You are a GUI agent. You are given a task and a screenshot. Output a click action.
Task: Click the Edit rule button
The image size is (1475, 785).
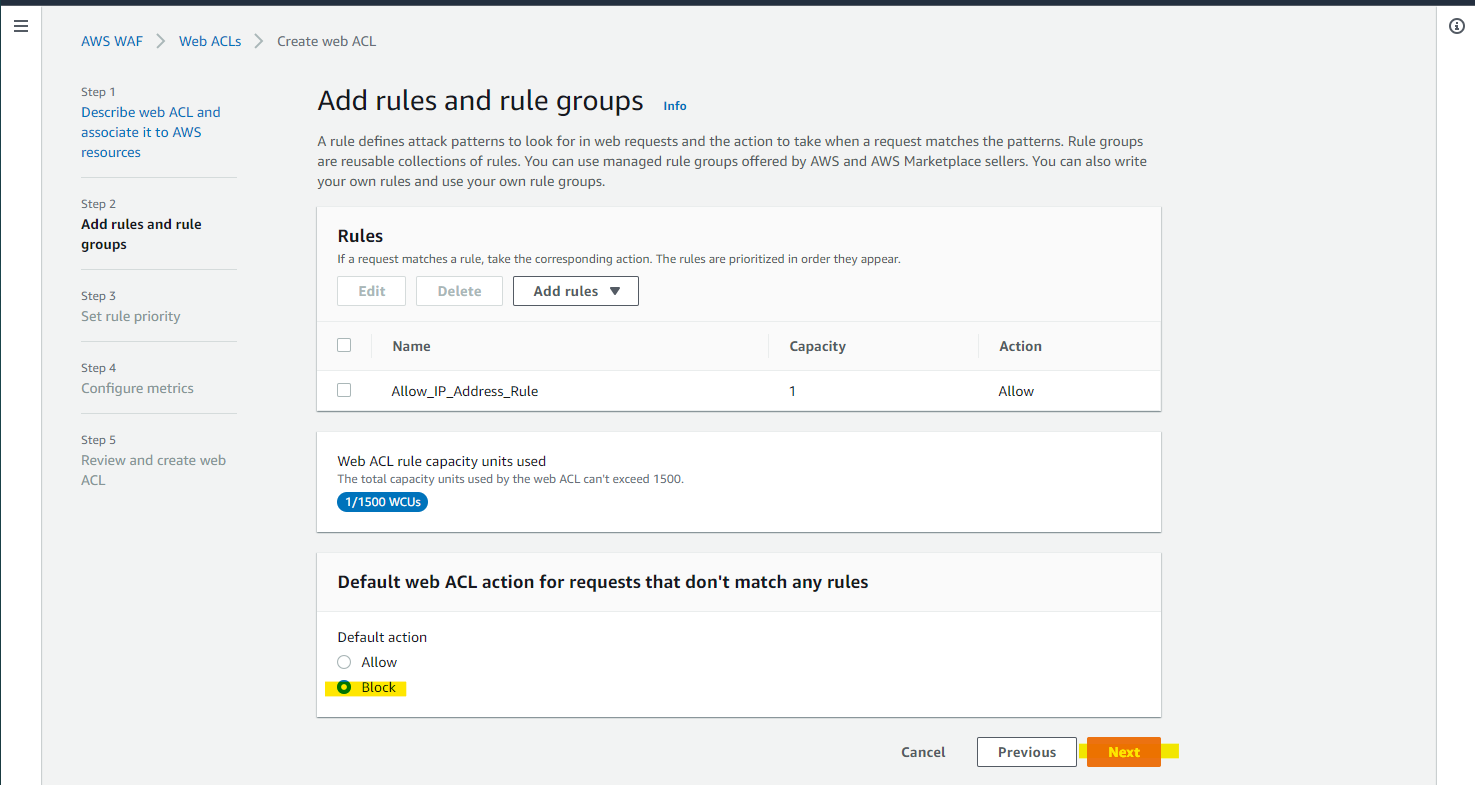371,291
